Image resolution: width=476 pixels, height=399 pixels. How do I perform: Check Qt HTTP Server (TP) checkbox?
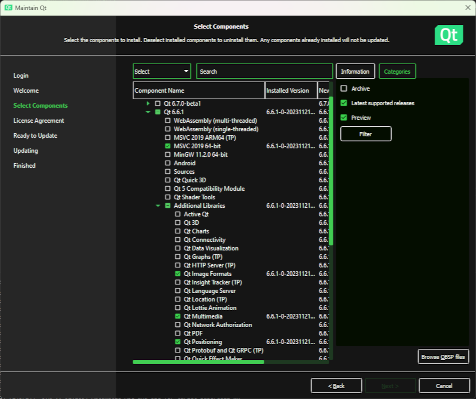178,265
